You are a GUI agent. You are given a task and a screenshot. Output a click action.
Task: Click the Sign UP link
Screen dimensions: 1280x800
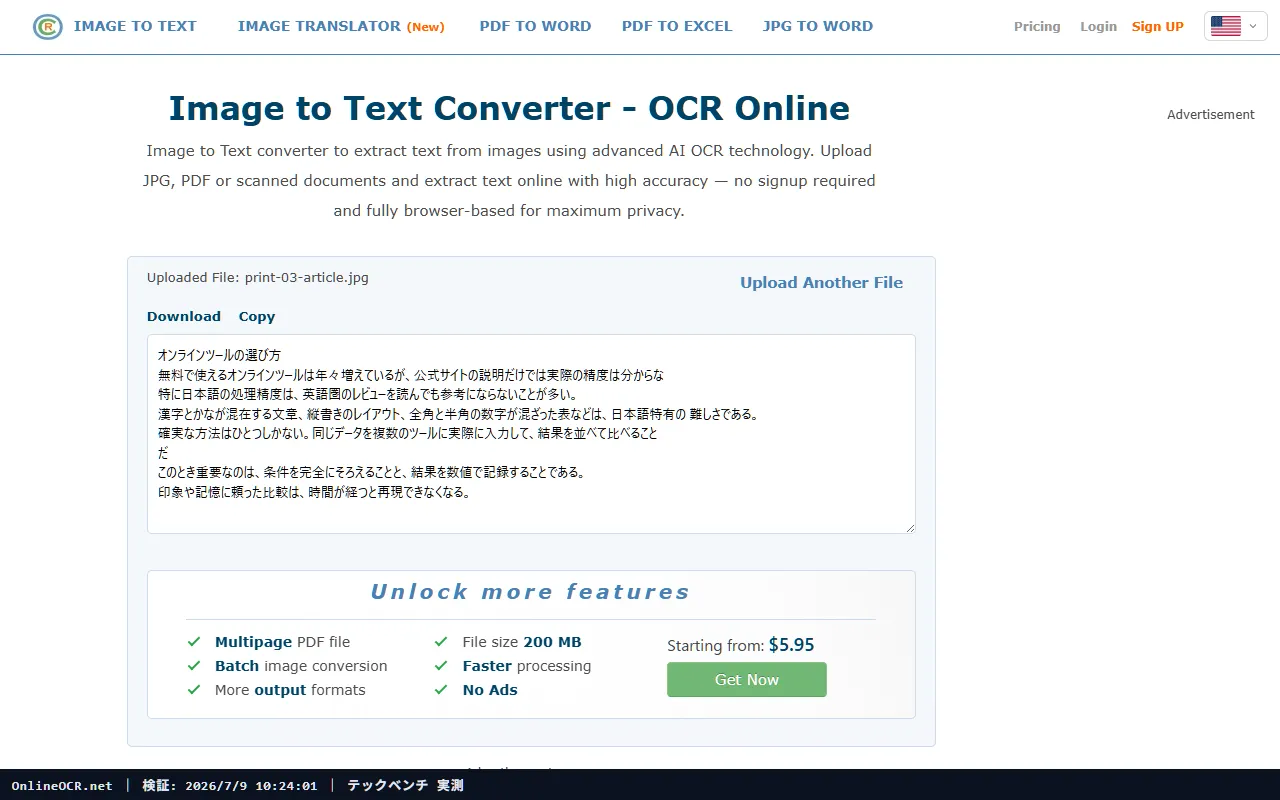[x=1158, y=27]
